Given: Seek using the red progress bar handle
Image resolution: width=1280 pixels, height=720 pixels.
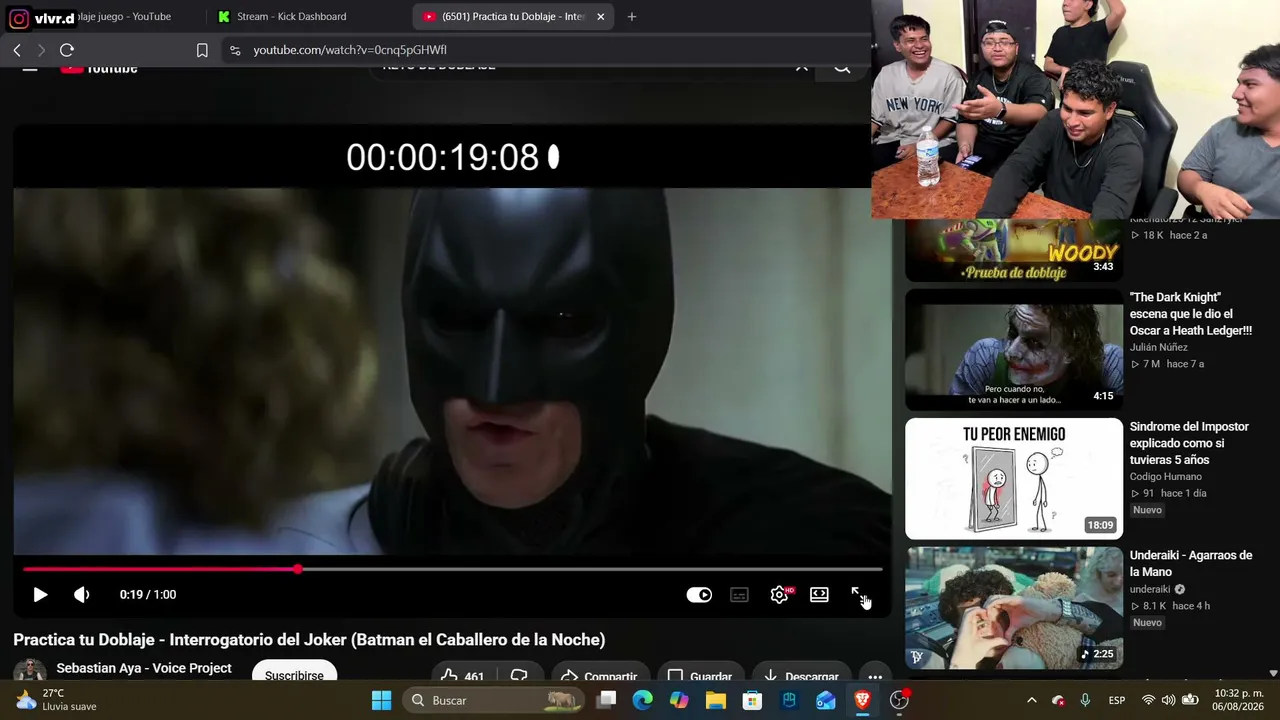Looking at the screenshot, I should (298, 569).
